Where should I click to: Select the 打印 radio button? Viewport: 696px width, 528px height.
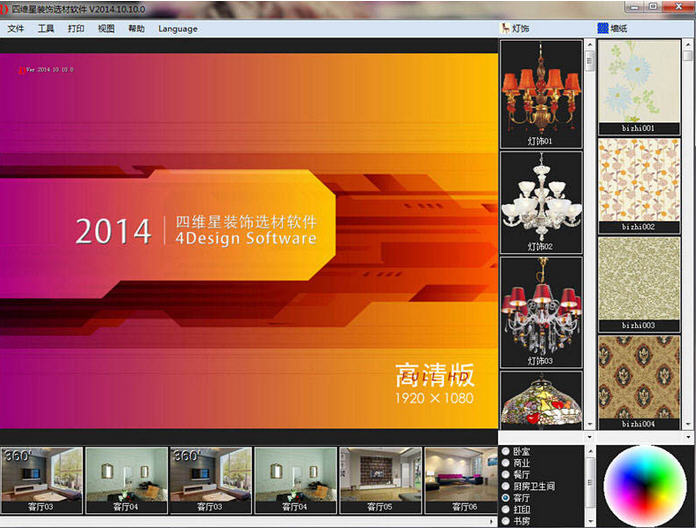pyautogui.click(x=506, y=509)
